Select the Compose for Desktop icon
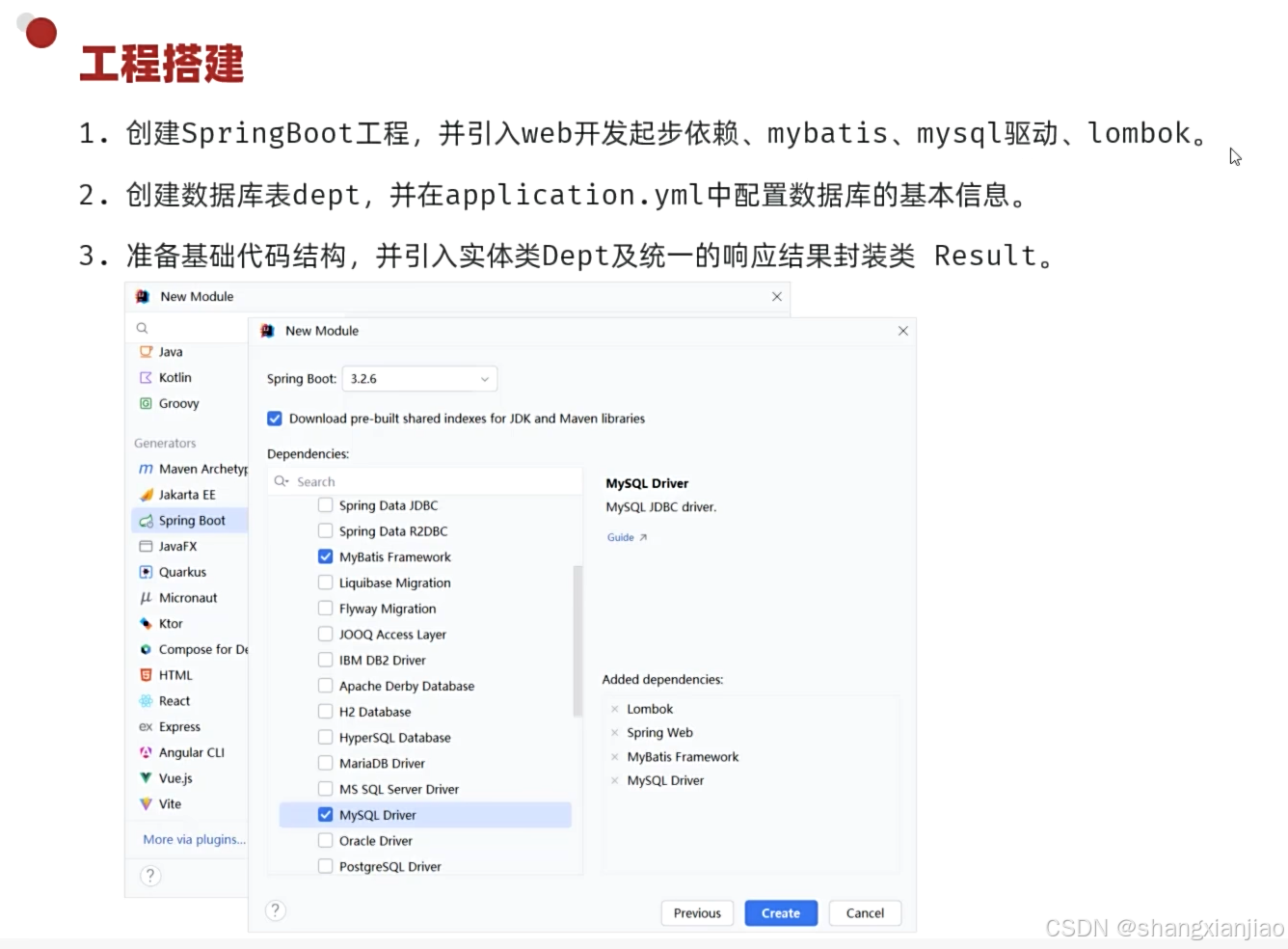The height and width of the screenshot is (949, 1288). coord(146,650)
